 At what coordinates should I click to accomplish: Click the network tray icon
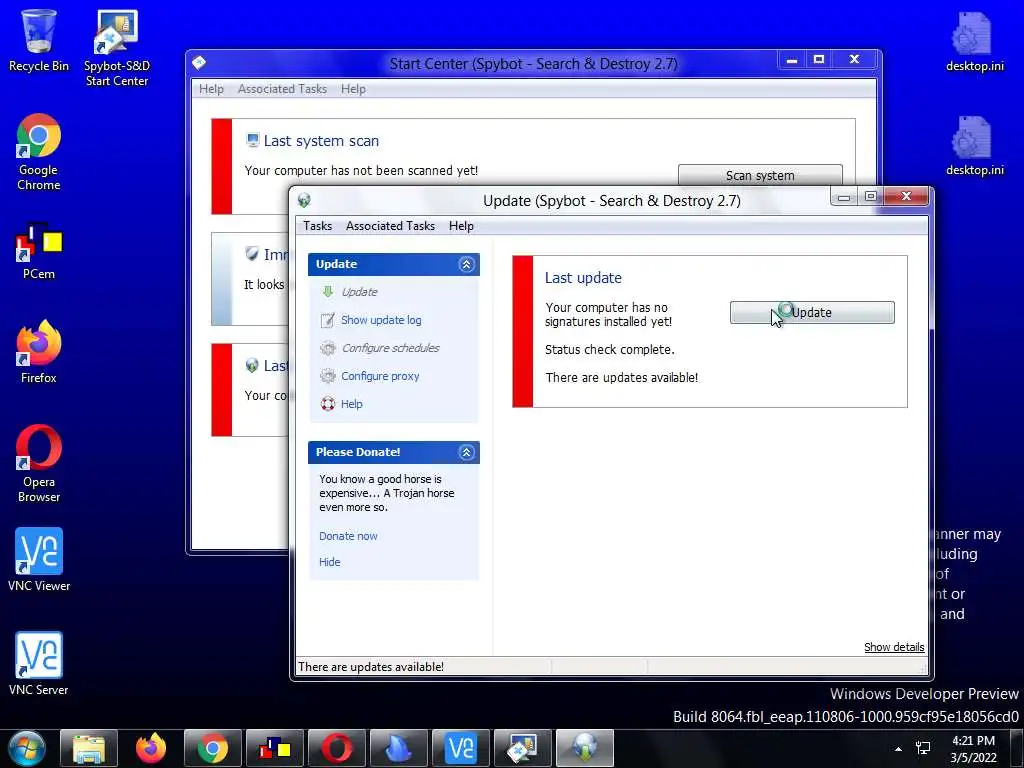click(x=923, y=748)
